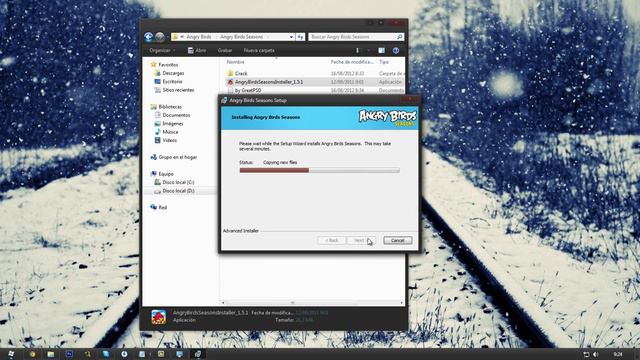The image size is (640, 360).
Task: Open the address bar history dropdown
Action: (x=291, y=37)
